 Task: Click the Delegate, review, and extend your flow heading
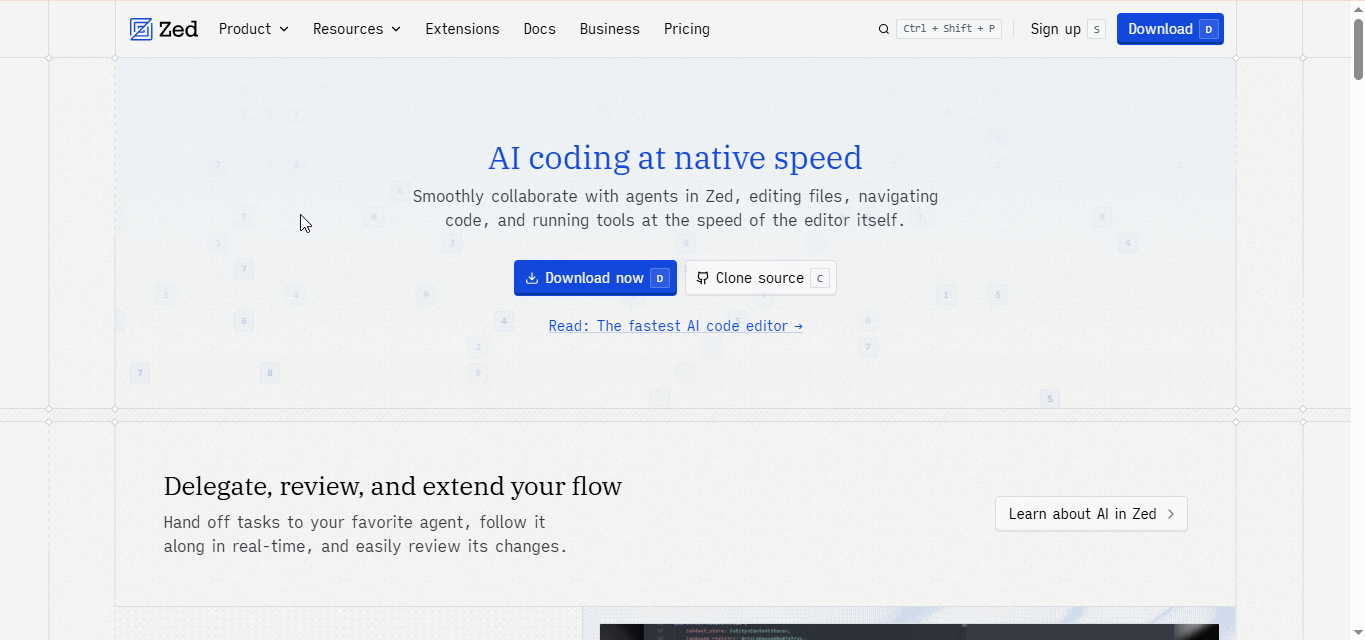coord(393,486)
